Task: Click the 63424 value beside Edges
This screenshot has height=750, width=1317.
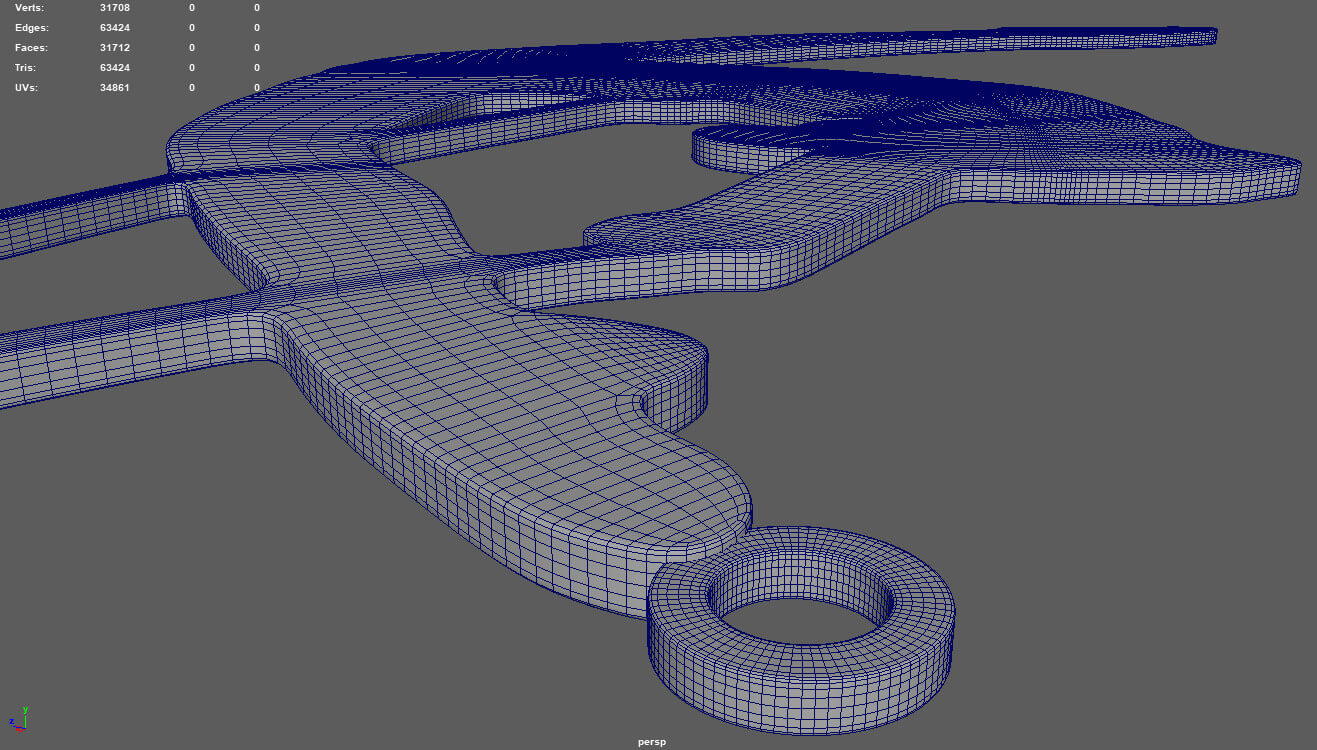Action: coord(115,28)
